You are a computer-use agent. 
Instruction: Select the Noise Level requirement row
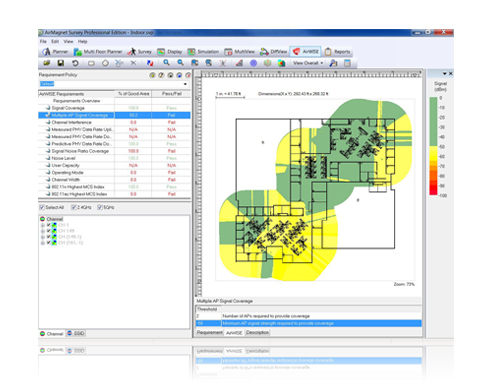coord(114,158)
